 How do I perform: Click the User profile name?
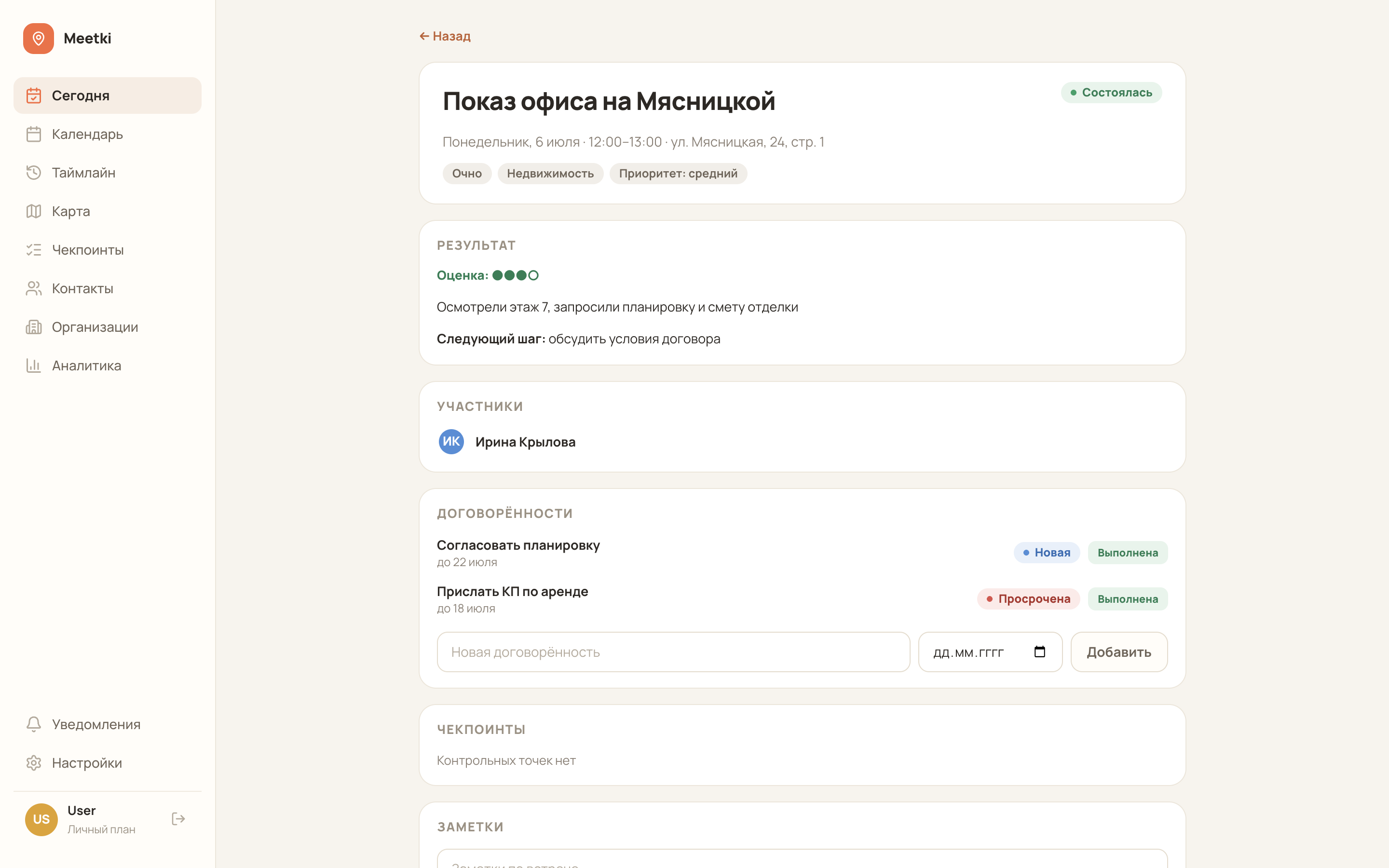[x=82, y=811]
